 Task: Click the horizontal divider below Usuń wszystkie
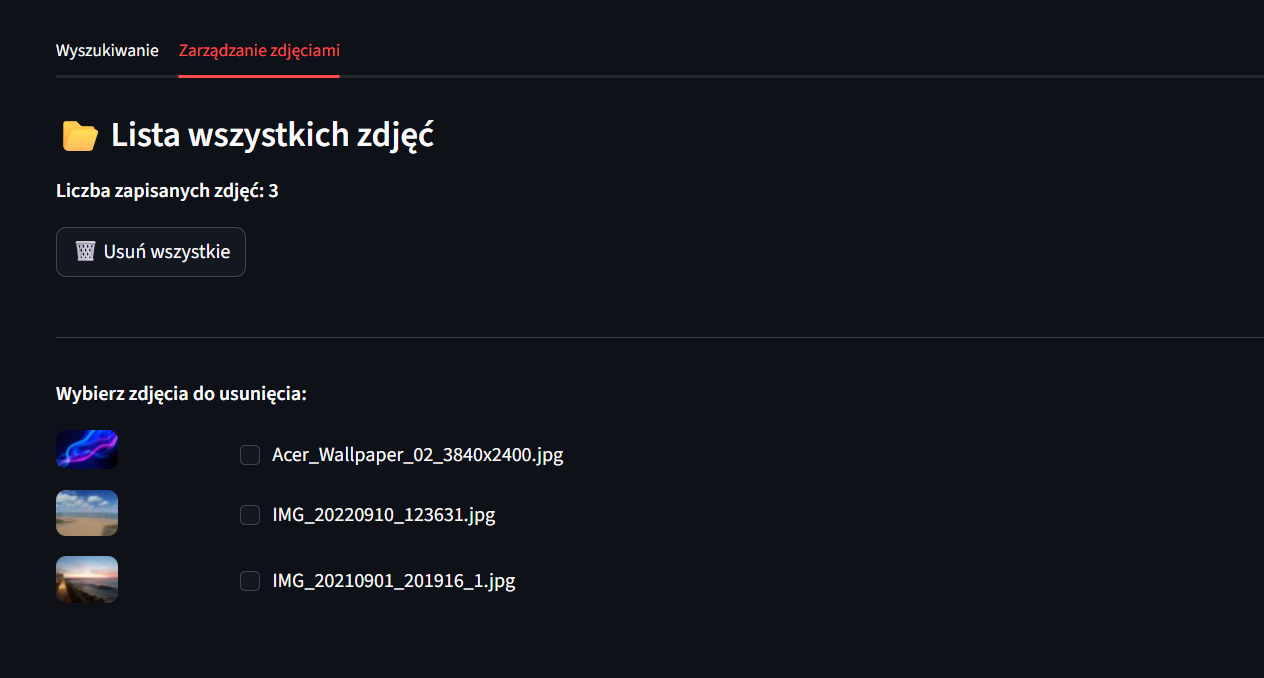coord(660,338)
